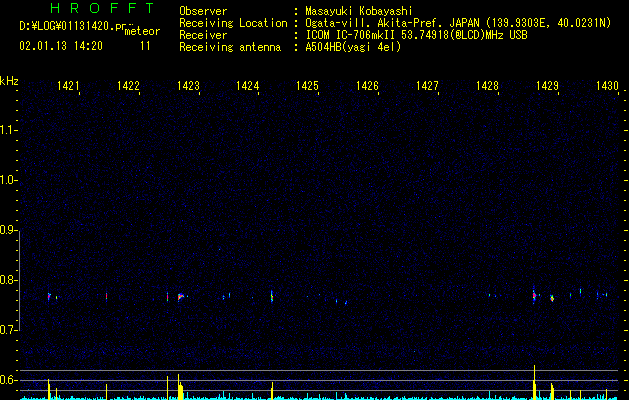Click the 0.9 frequency axis label

click(x=8, y=230)
